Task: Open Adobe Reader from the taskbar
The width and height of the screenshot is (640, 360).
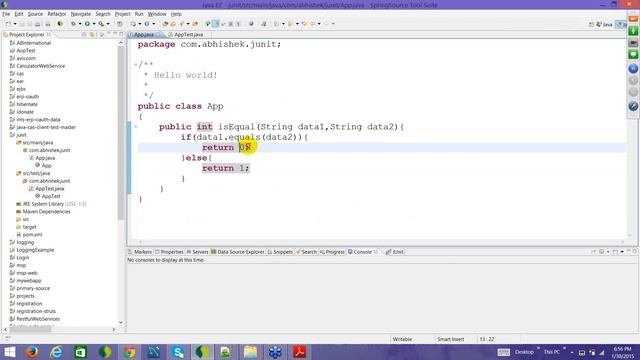Action: tap(300, 352)
